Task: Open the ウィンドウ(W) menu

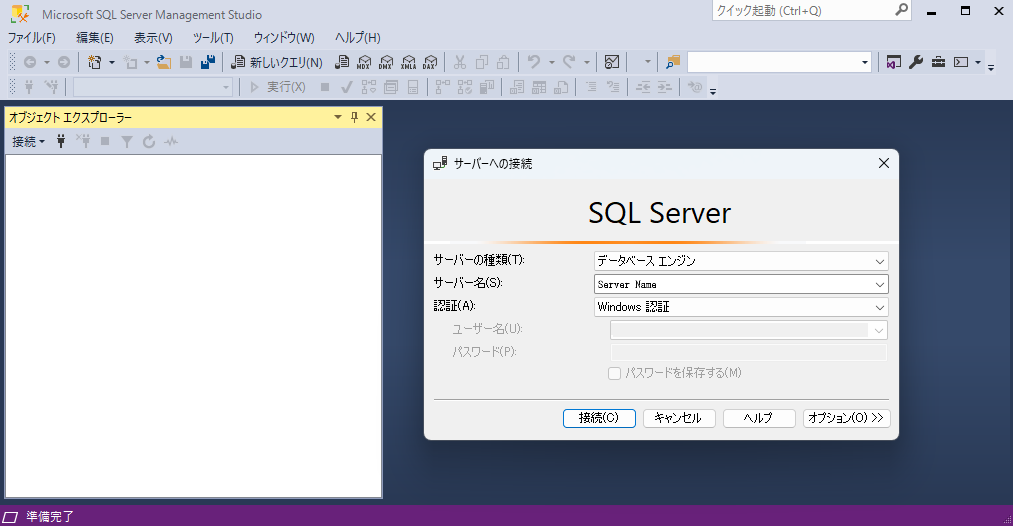Action: pos(284,37)
